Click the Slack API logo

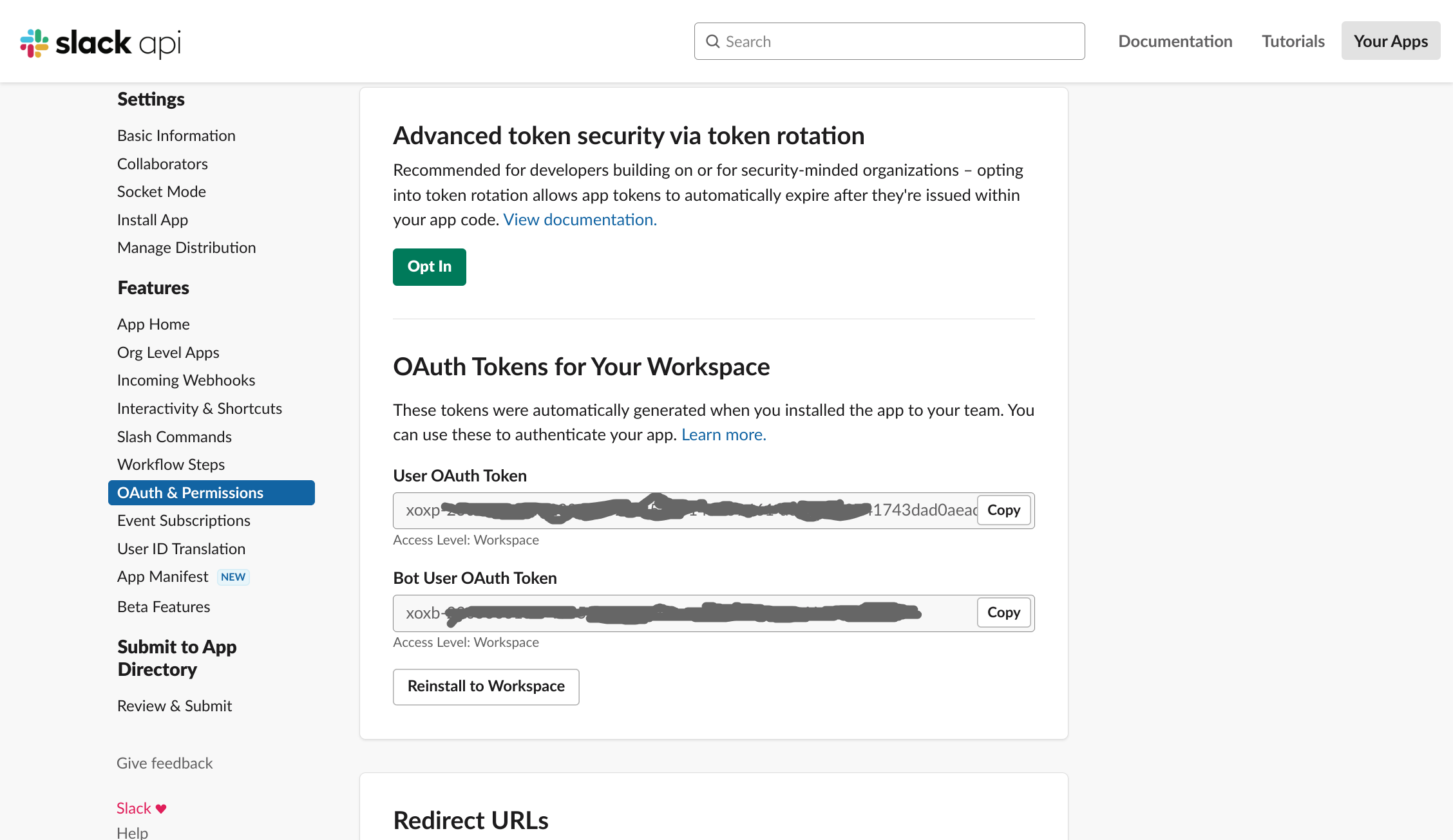100,42
